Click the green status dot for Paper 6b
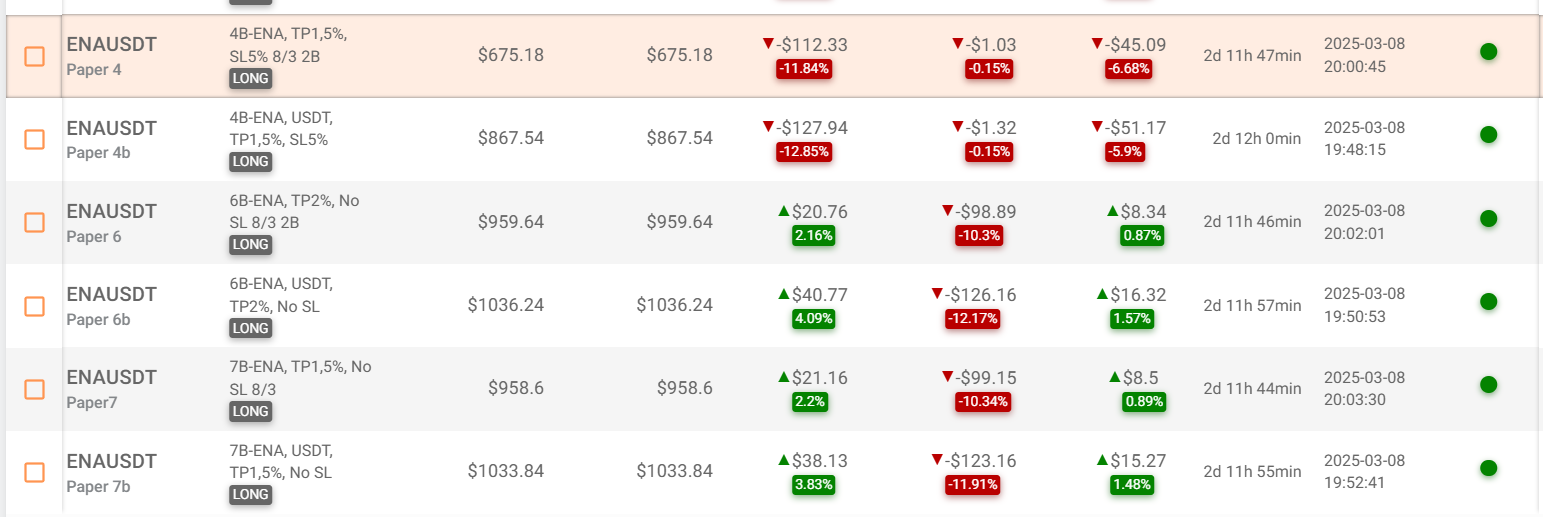Image resolution: width=1543 pixels, height=517 pixels. coord(1488,301)
